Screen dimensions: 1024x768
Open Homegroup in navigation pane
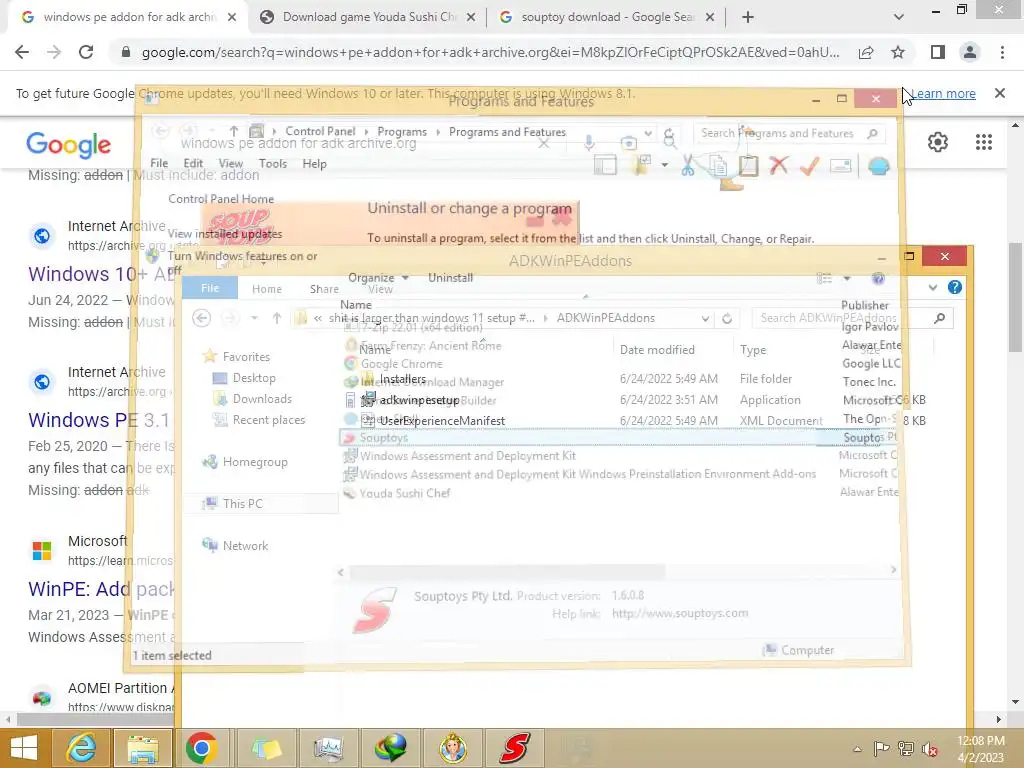255,462
